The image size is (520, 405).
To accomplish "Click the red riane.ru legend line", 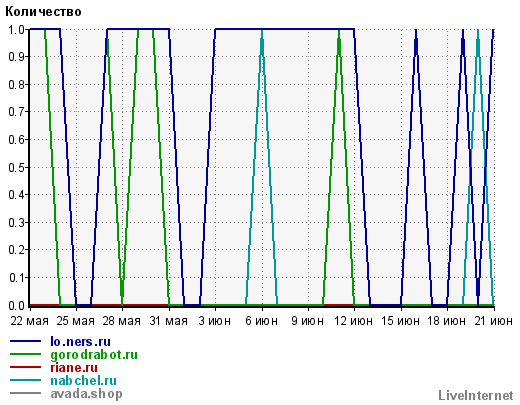I will [25, 367].
